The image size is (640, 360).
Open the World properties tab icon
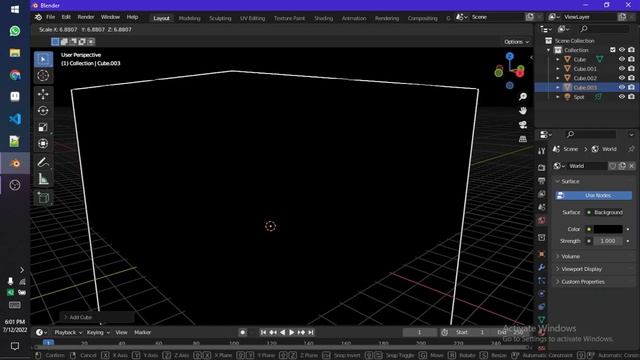542,220
